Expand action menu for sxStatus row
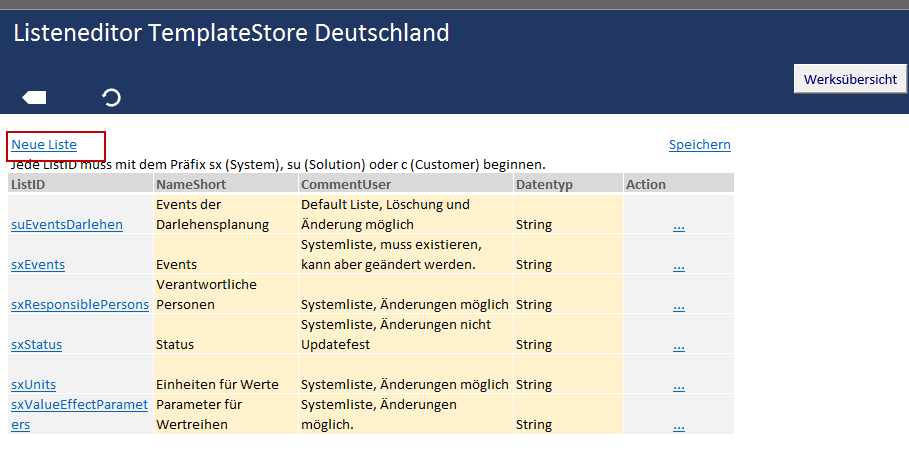Screen dimensions: 909x459 (678, 345)
